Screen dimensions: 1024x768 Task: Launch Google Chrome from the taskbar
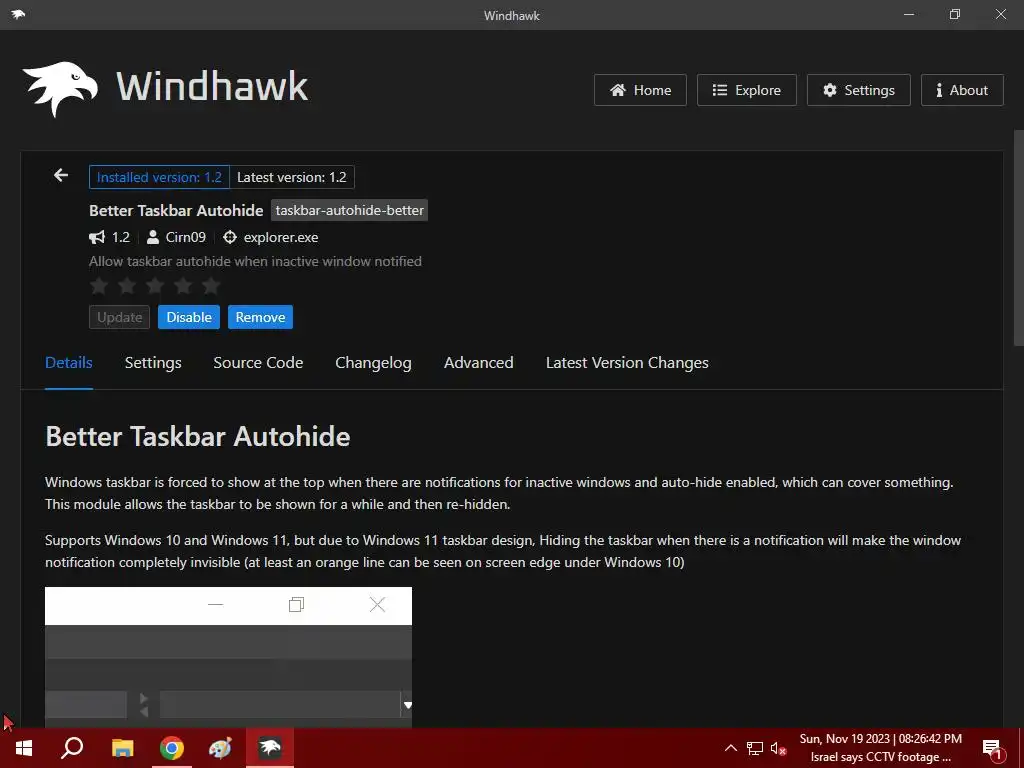[172, 748]
